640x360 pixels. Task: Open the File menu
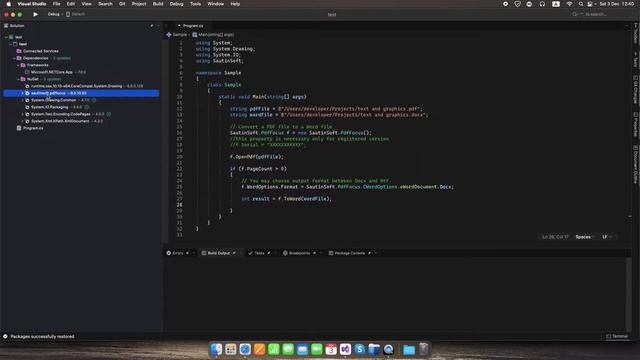click(x=56, y=4)
